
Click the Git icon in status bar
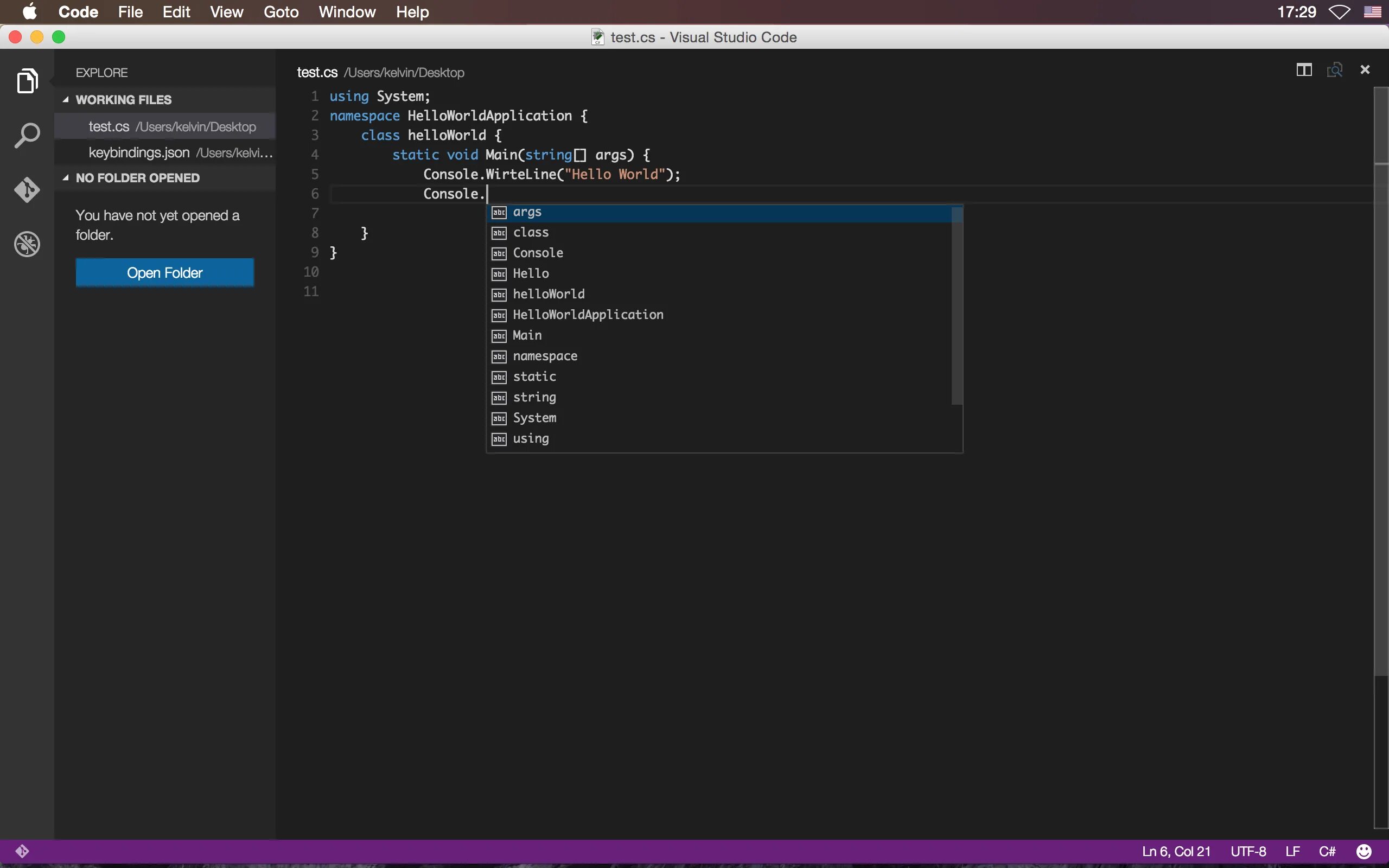(22, 851)
